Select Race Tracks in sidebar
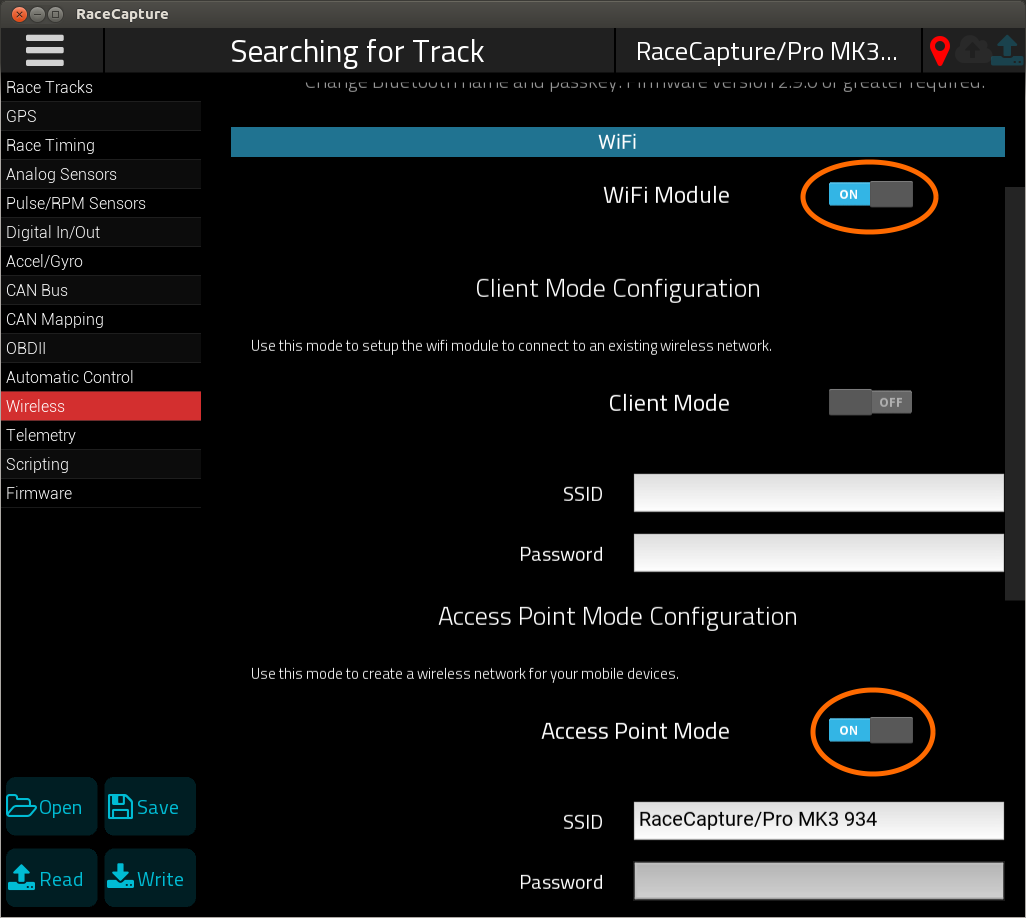The width and height of the screenshot is (1026, 918). click(x=101, y=87)
